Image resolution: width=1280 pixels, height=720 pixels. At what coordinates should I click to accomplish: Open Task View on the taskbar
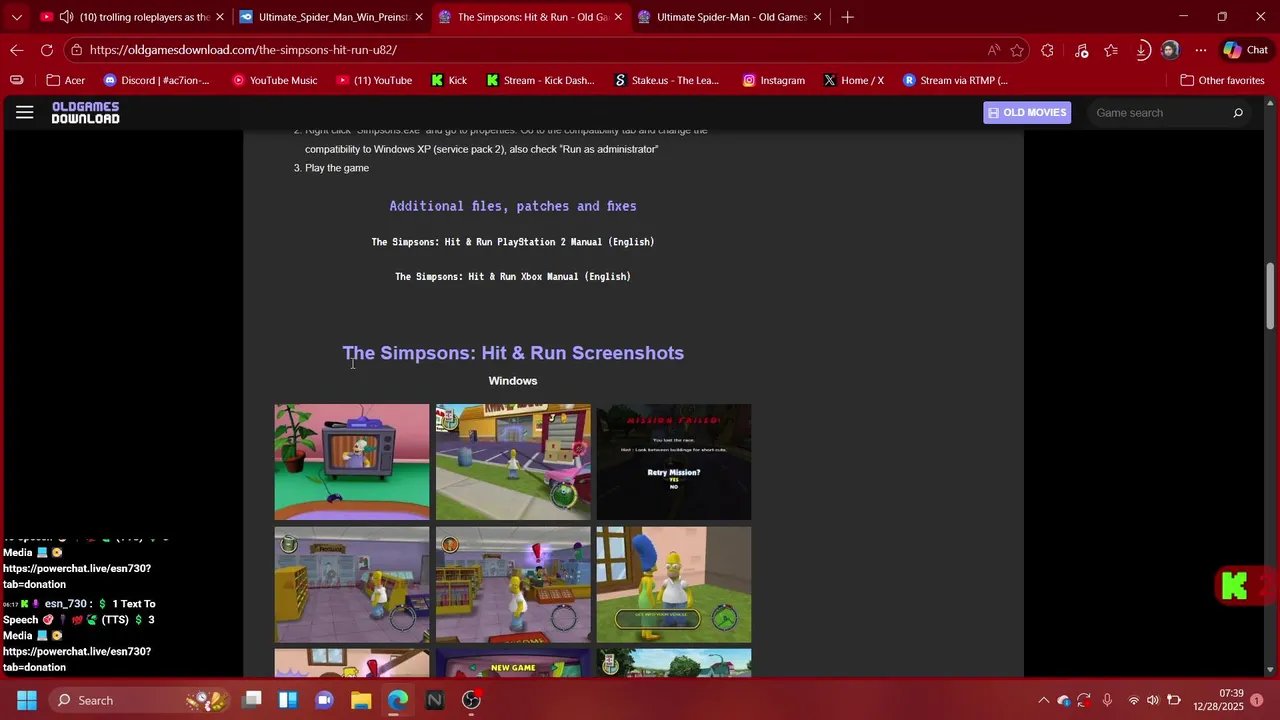click(252, 700)
